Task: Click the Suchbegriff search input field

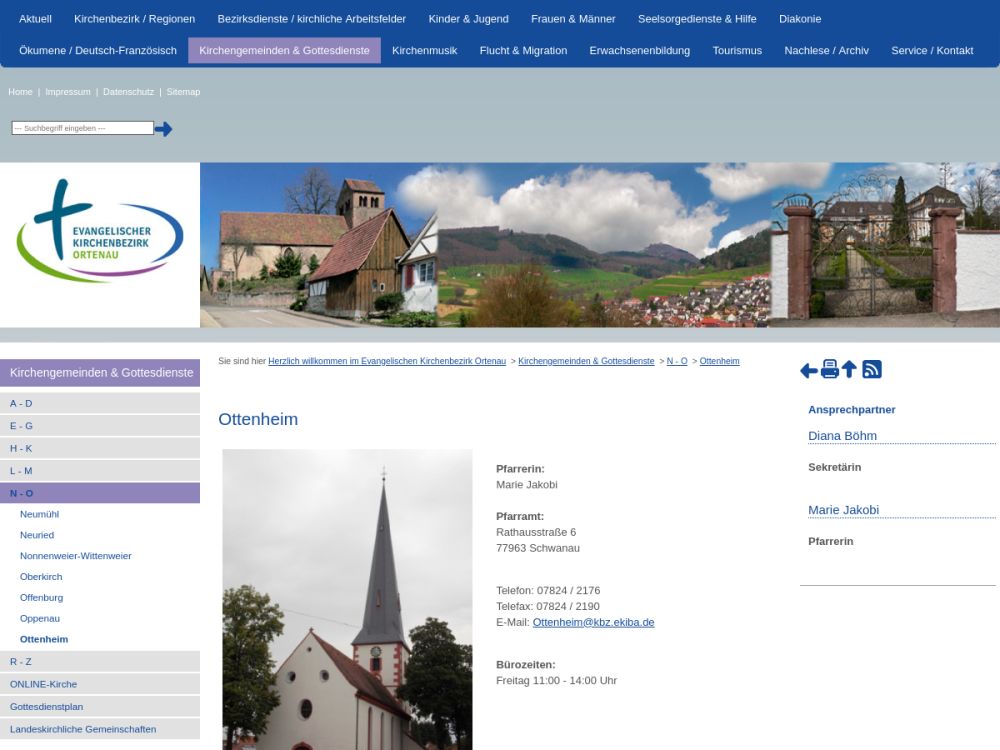Action: point(83,128)
